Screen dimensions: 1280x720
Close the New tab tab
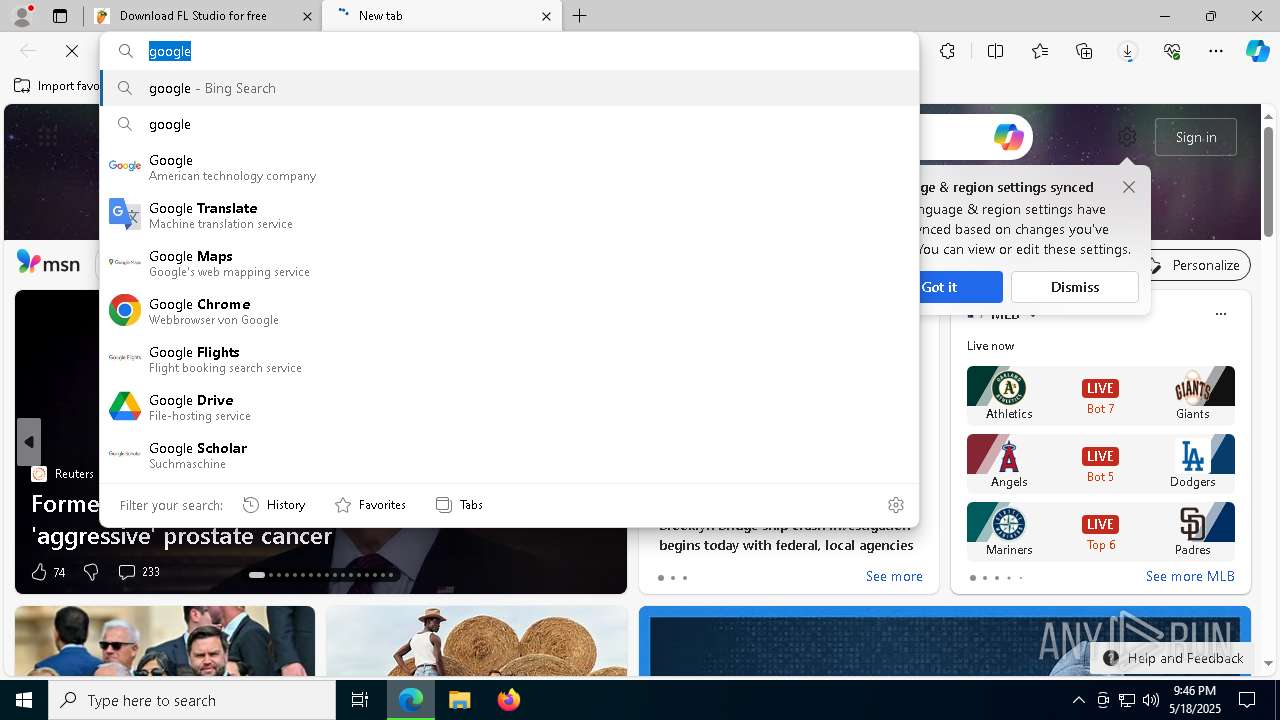(546, 16)
